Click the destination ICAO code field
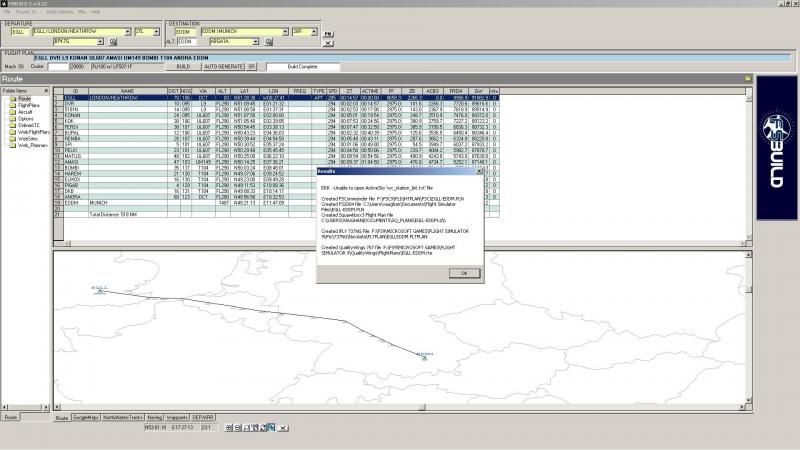 185,32
